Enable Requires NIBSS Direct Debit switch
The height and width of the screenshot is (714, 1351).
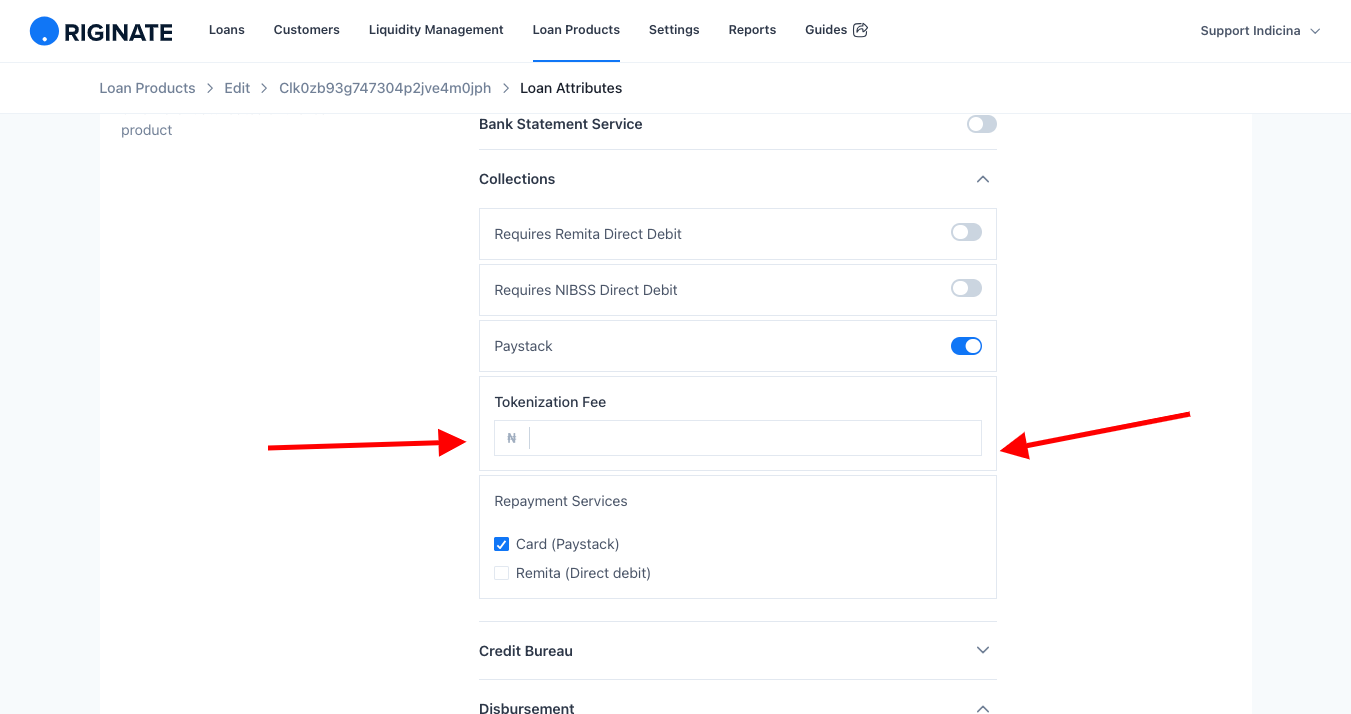click(x=966, y=288)
